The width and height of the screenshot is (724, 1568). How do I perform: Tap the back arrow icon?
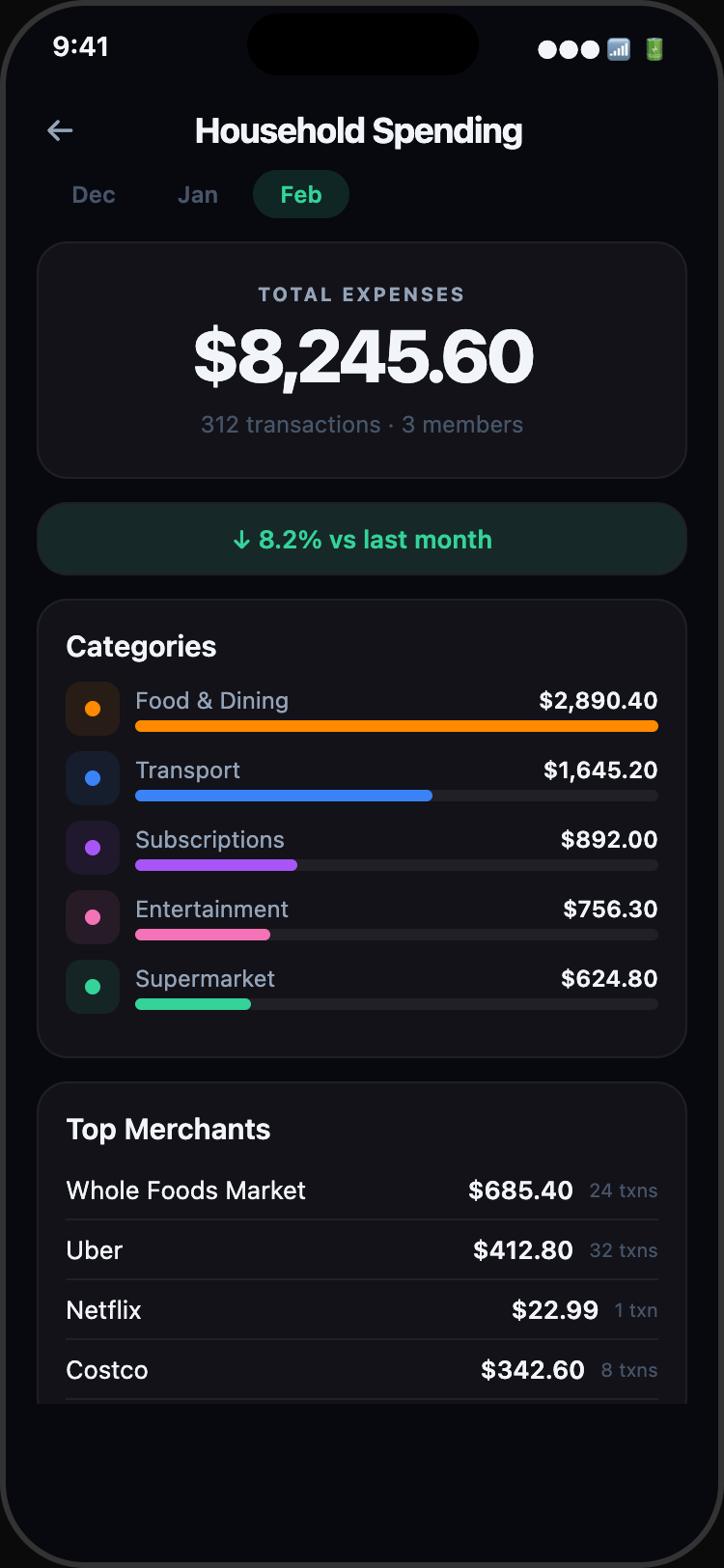(60, 130)
